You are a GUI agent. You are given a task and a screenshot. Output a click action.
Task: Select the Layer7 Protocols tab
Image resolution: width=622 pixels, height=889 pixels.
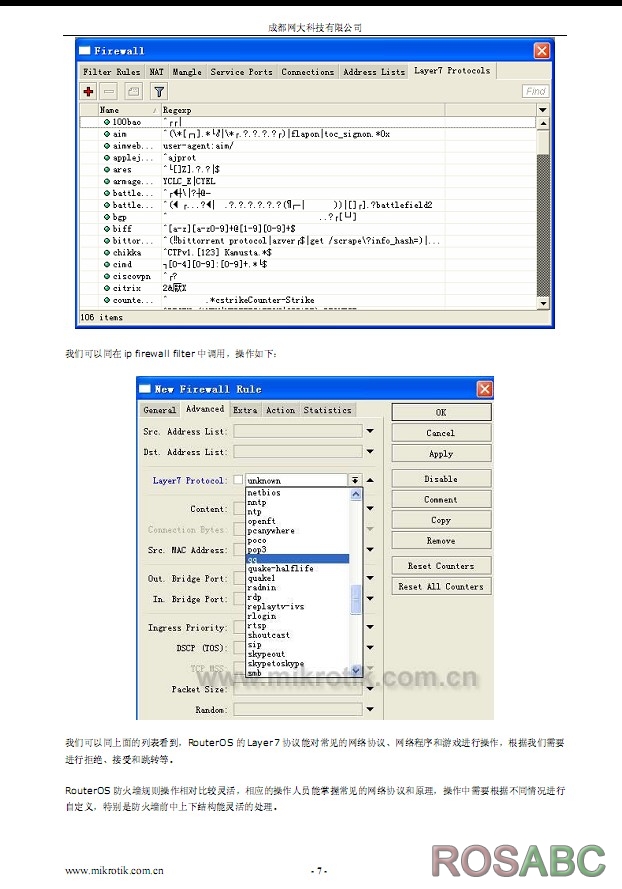452,71
